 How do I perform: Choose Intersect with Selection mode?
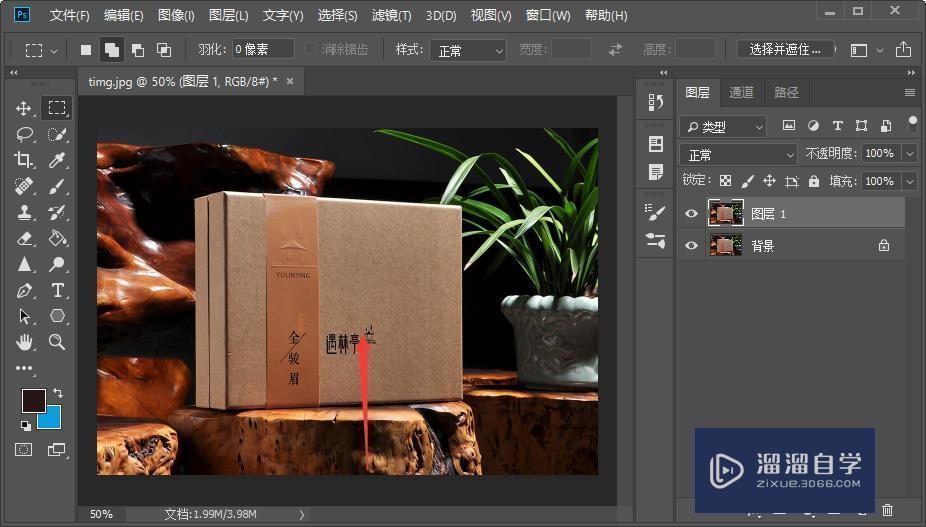tap(164, 50)
